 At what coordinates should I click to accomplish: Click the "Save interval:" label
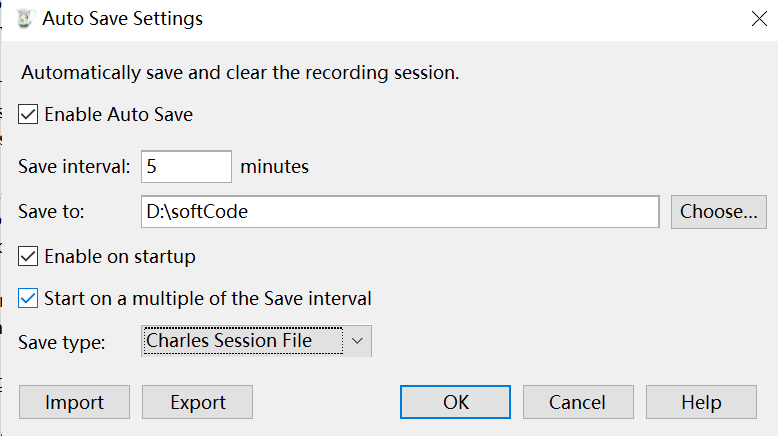(x=75, y=167)
